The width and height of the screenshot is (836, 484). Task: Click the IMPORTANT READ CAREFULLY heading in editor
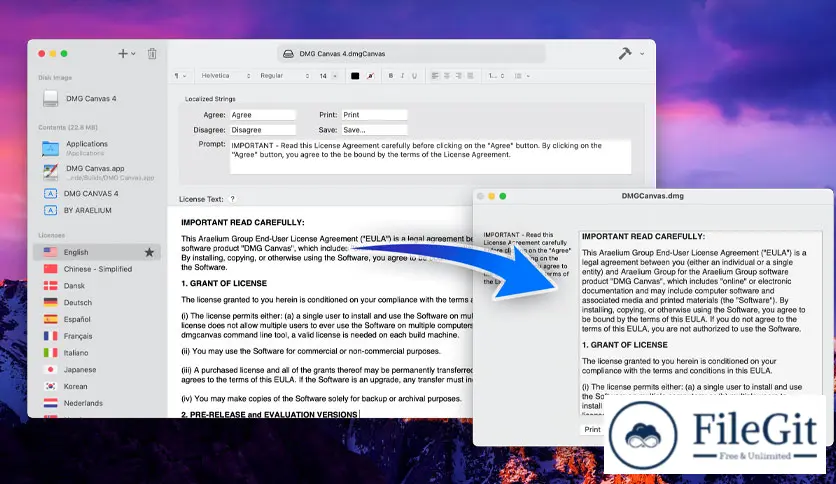243,222
